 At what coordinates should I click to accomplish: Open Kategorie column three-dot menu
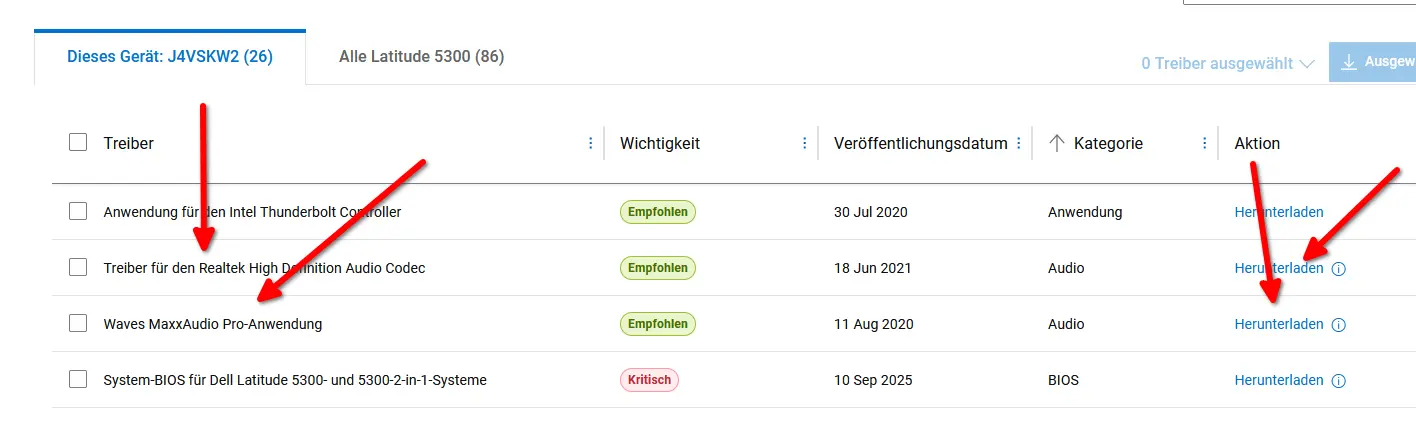pos(1205,143)
